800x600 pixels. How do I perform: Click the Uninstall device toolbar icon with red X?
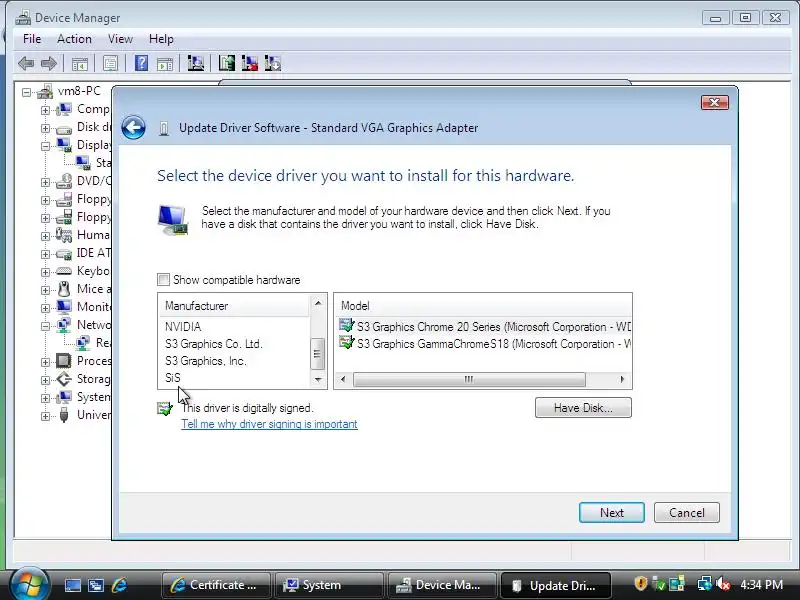click(249, 63)
